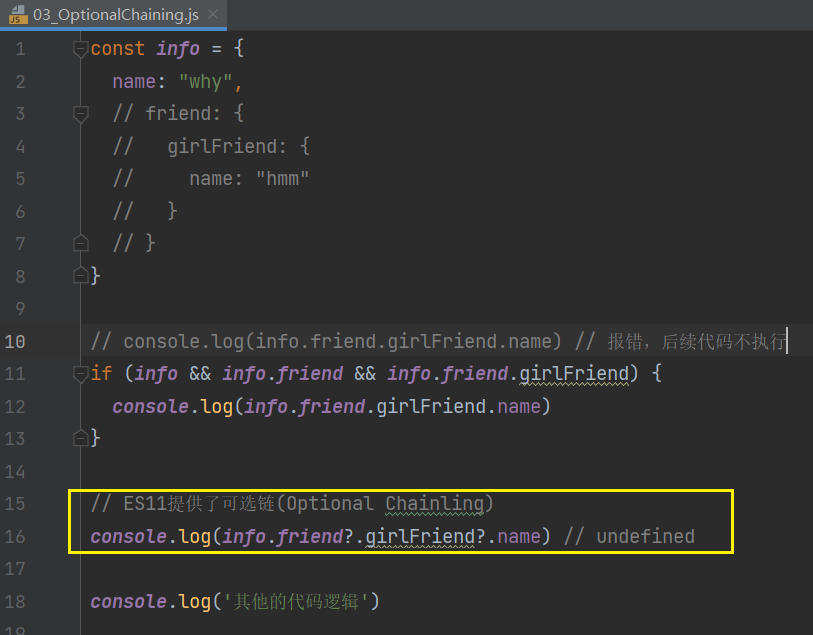813x635 pixels.
Task: Click line number 1 in the gutter
Action: click(20, 49)
